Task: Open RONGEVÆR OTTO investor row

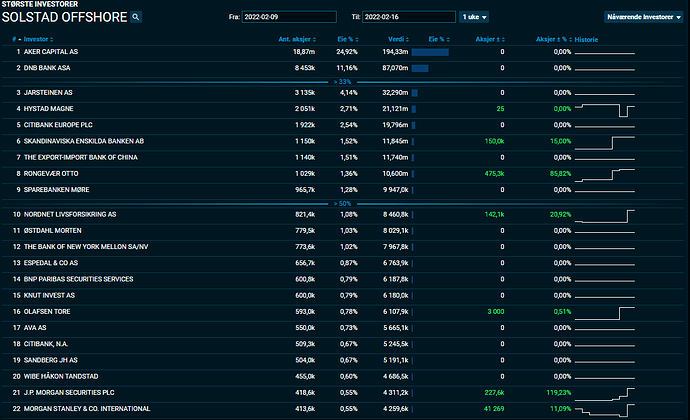Action: (x=342, y=174)
